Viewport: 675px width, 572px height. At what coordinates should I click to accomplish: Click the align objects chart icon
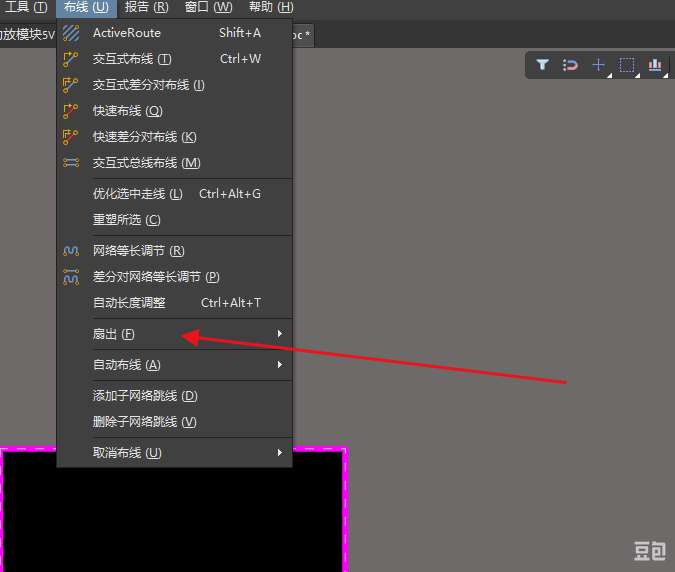(655, 65)
